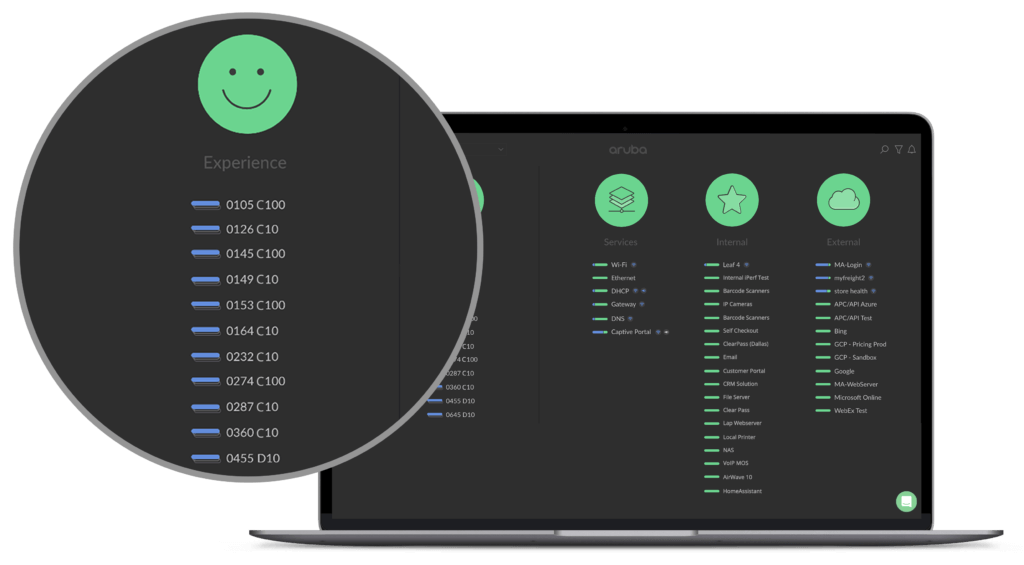Open the search magnifier icon
The height and width of the screenshot is (565, 1024).
[x=884, y=150]
